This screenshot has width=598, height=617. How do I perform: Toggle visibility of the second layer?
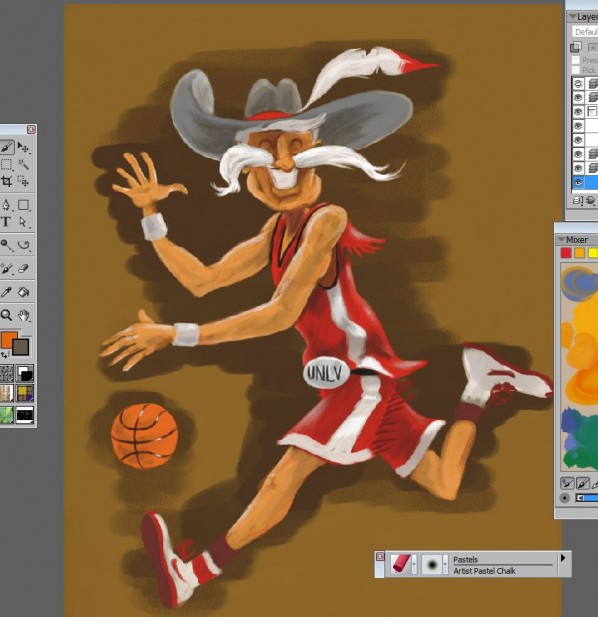(x=578, y=97)
